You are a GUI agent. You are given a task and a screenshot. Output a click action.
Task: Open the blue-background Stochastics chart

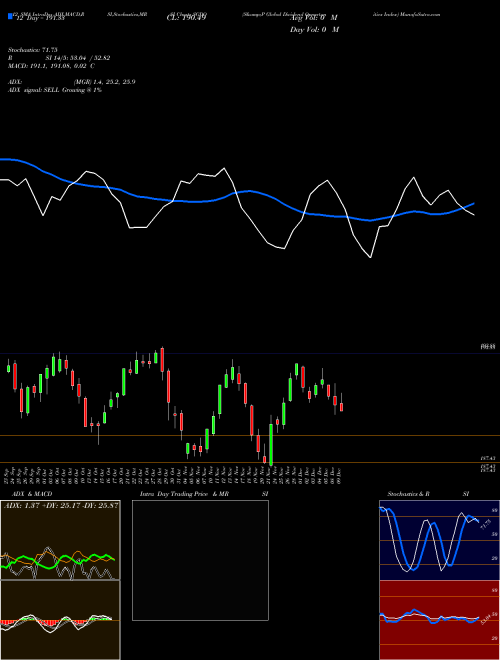[439, 540]
